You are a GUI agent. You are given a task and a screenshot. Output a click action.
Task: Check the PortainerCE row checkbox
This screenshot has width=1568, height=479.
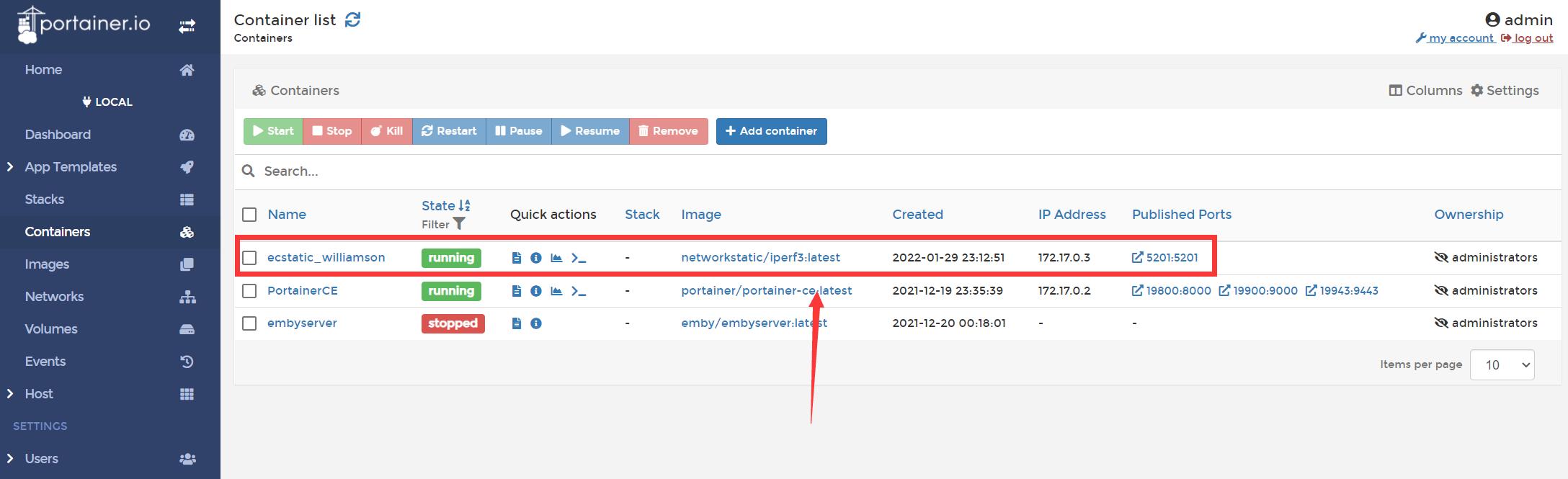(x=249, y=291)
